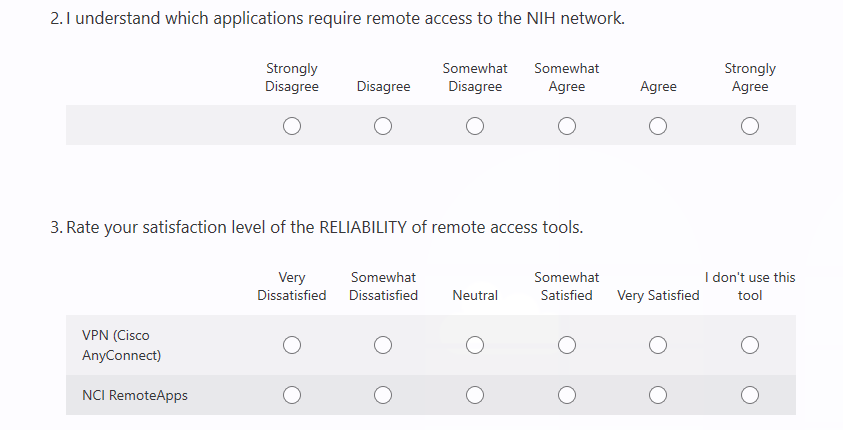Rate NCI RemoteApps reliability as Very Dissatisfied

[x=292, y=395]
